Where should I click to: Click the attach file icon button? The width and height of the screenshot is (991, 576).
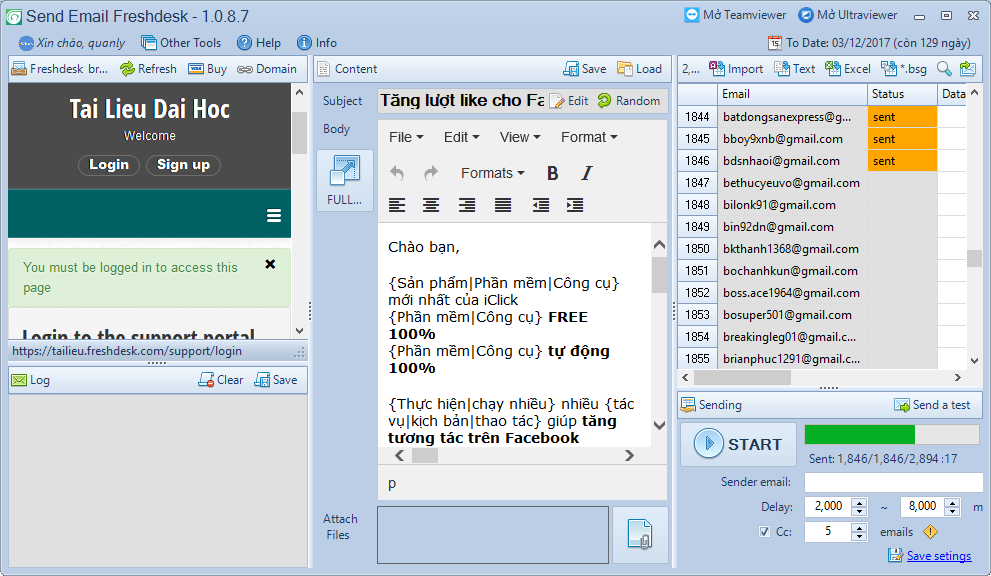point(640,534)
